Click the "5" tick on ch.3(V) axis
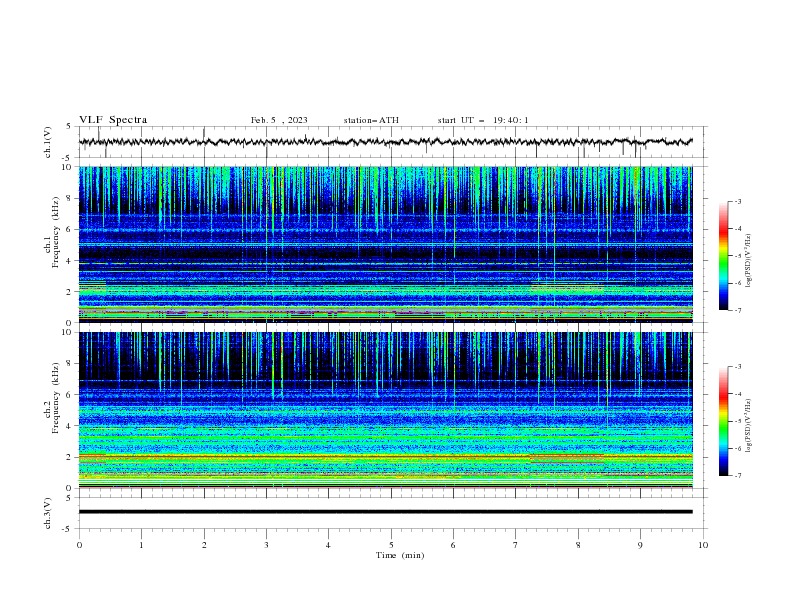 tap(70, 498)
